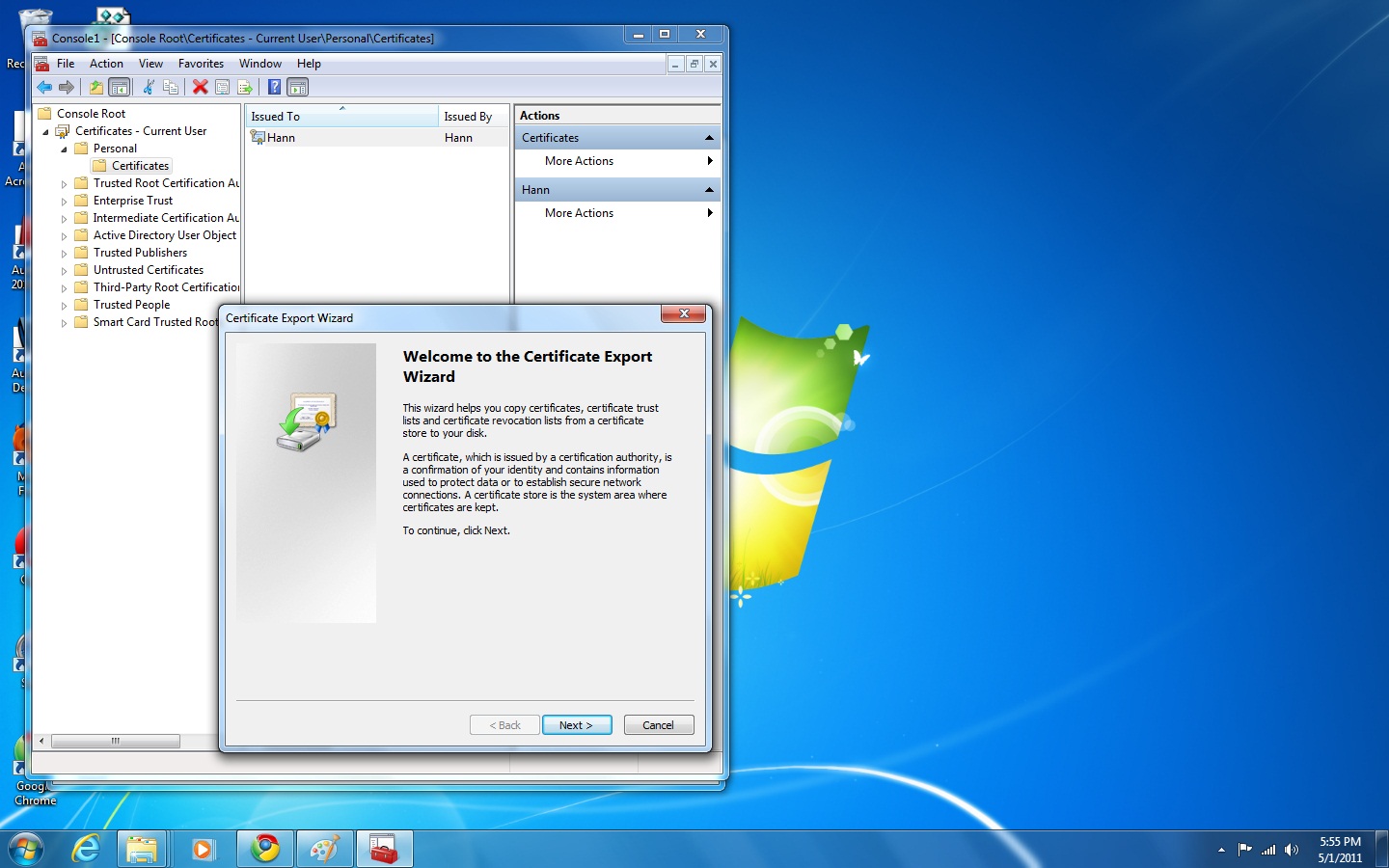1389x868 pixels.
Task: Open More Actions under Certificates
Action: tap(617, 161)
